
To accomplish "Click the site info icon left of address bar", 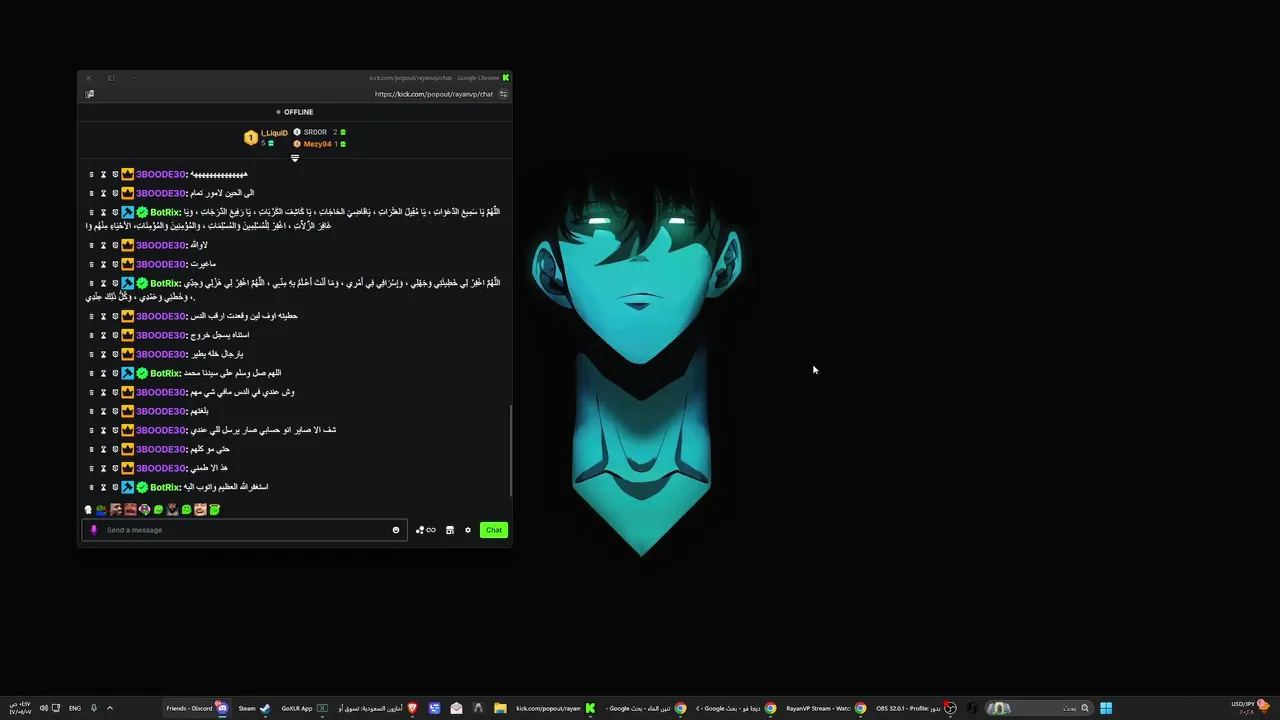I will click(x=90, y=94).
